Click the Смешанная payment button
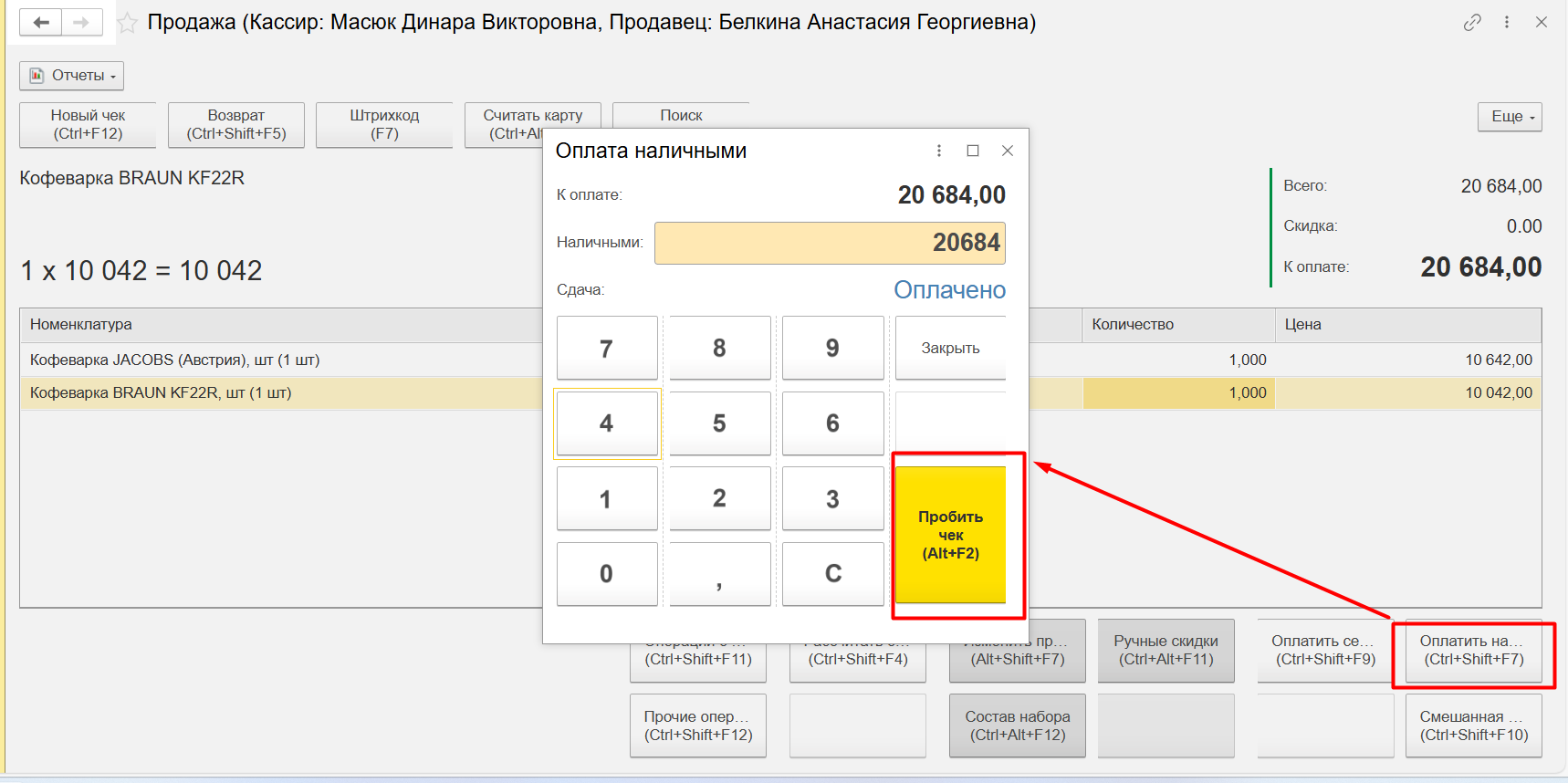Image resolution: width=1568 pixels, height=783 pixels. point(1473,726)
